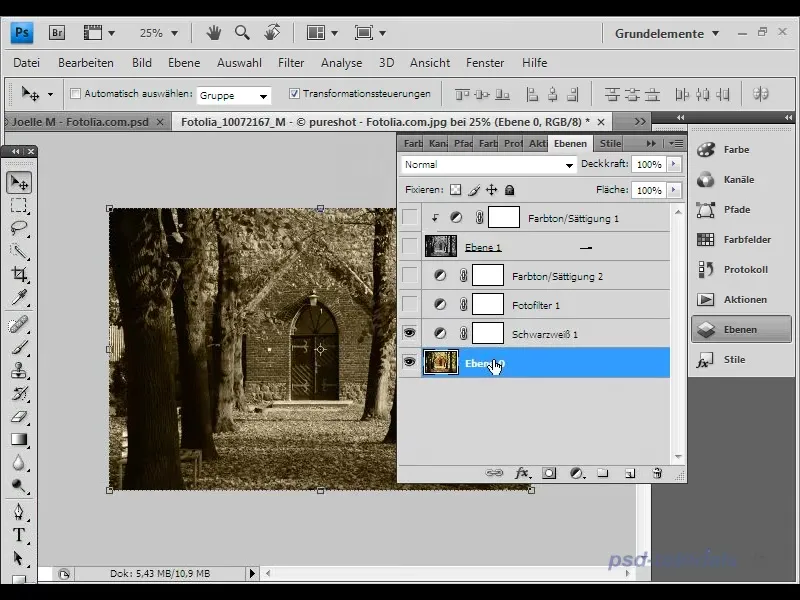
Task: Open layer style fx menu
Action: coord(522,473)
